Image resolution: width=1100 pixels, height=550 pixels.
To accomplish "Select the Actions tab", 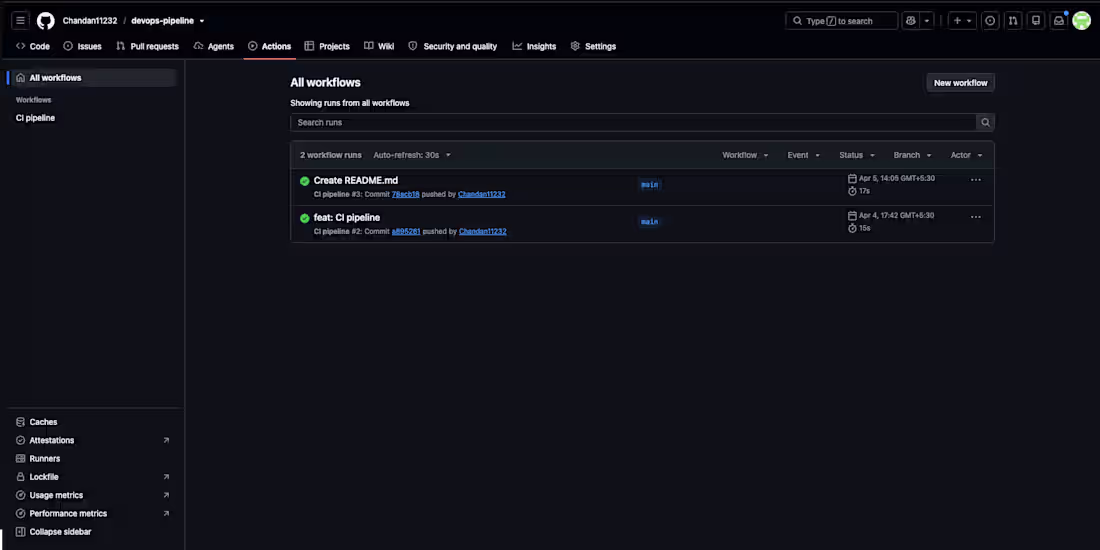I will 269,46.
